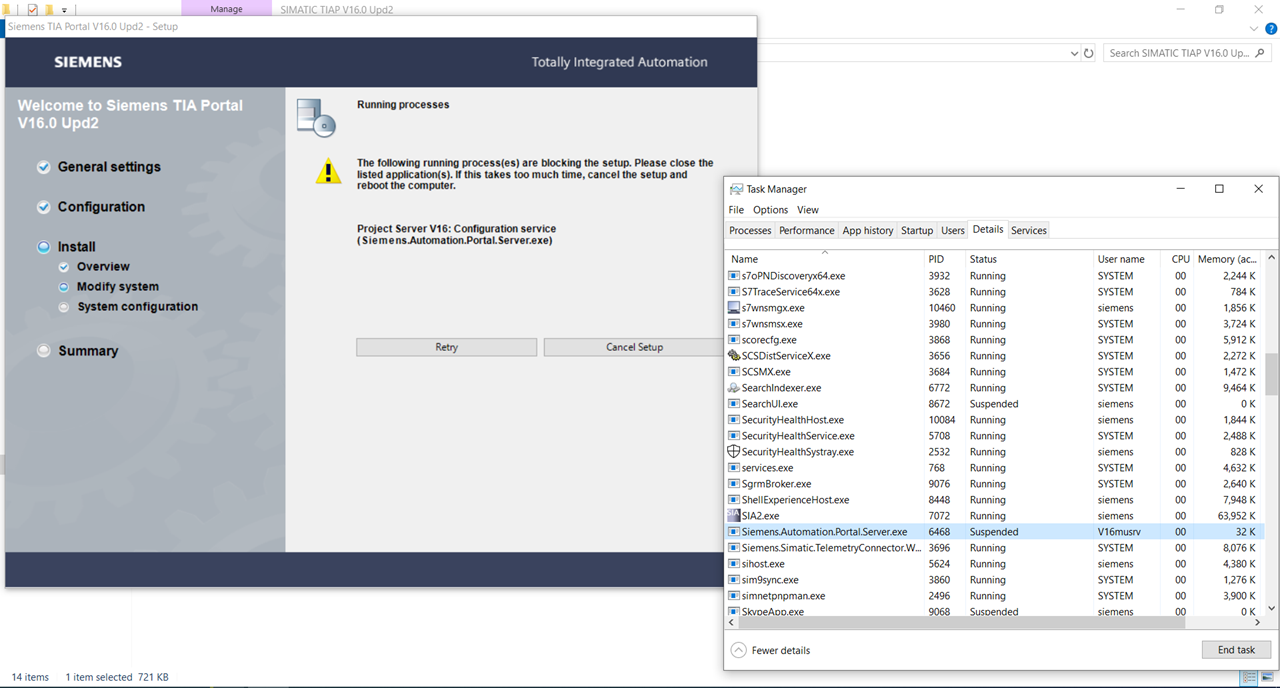Click the SecurityHealthService.exe process icon

point(734,436)
